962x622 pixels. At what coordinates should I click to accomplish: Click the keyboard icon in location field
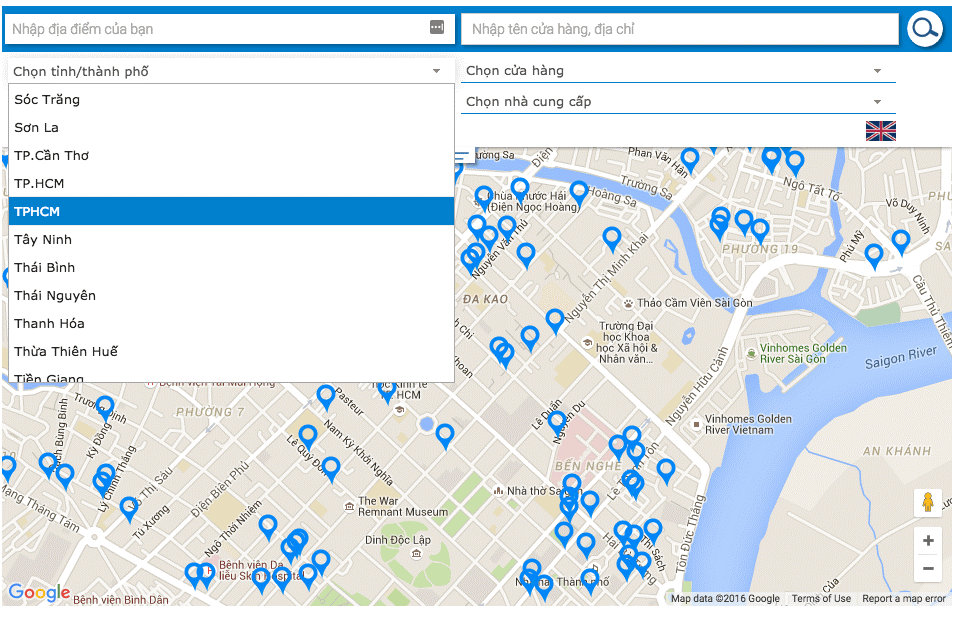coord(437,27)
